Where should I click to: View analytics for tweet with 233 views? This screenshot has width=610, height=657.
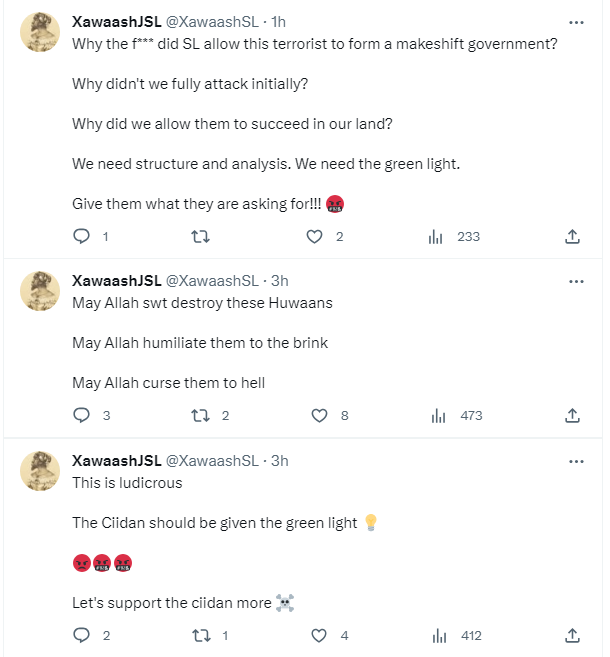[x=436, y=237]
